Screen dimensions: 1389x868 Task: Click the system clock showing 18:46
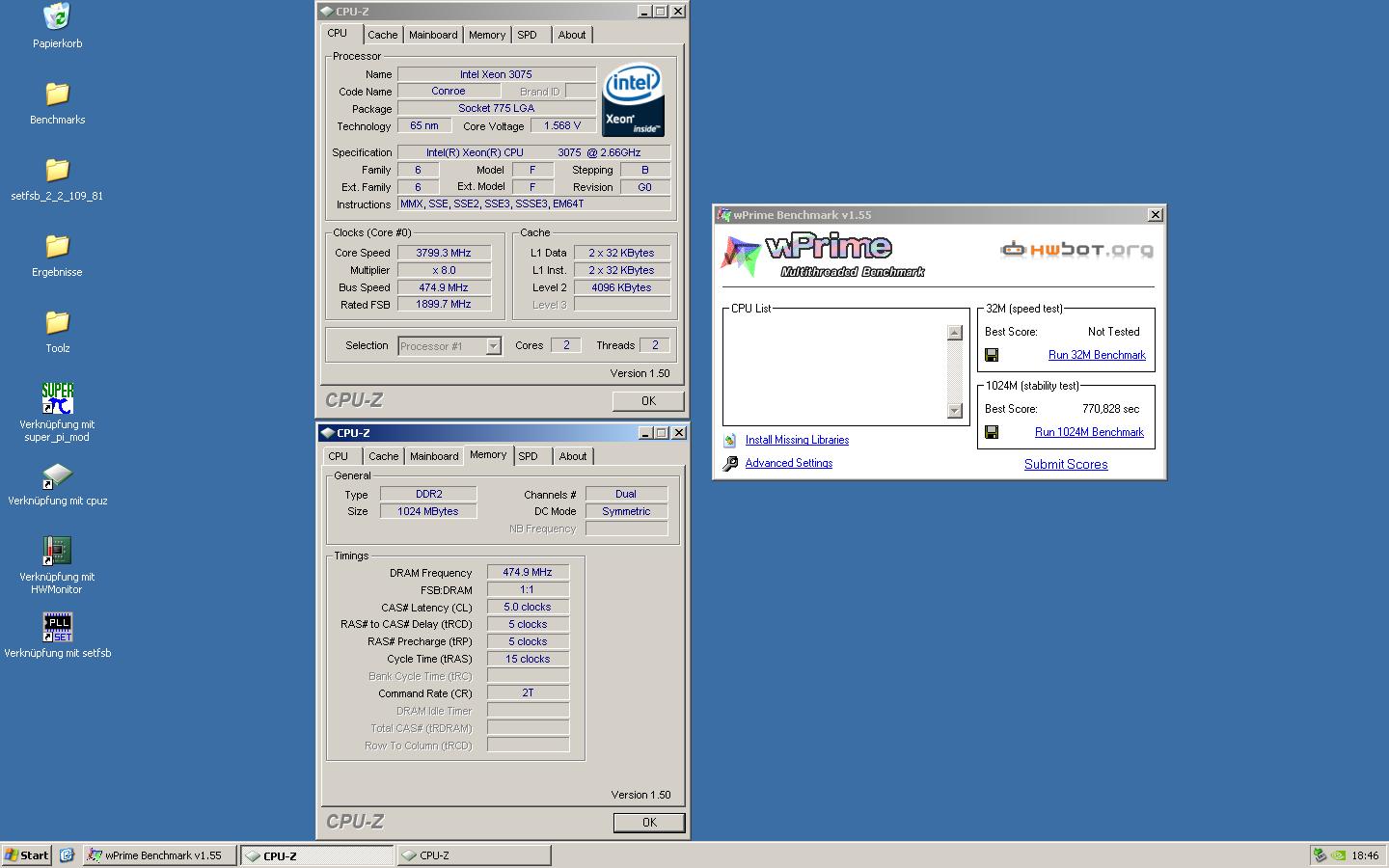click(x=1365, y=855)
